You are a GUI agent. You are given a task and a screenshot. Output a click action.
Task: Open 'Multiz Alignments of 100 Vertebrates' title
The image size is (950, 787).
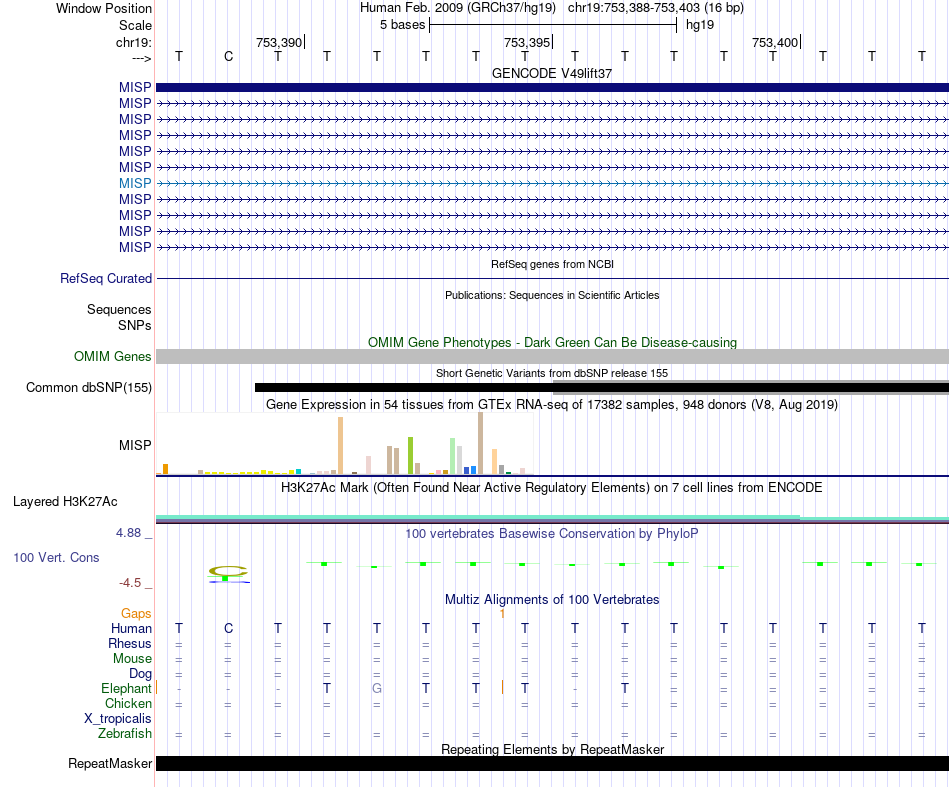tap(552, 600)
